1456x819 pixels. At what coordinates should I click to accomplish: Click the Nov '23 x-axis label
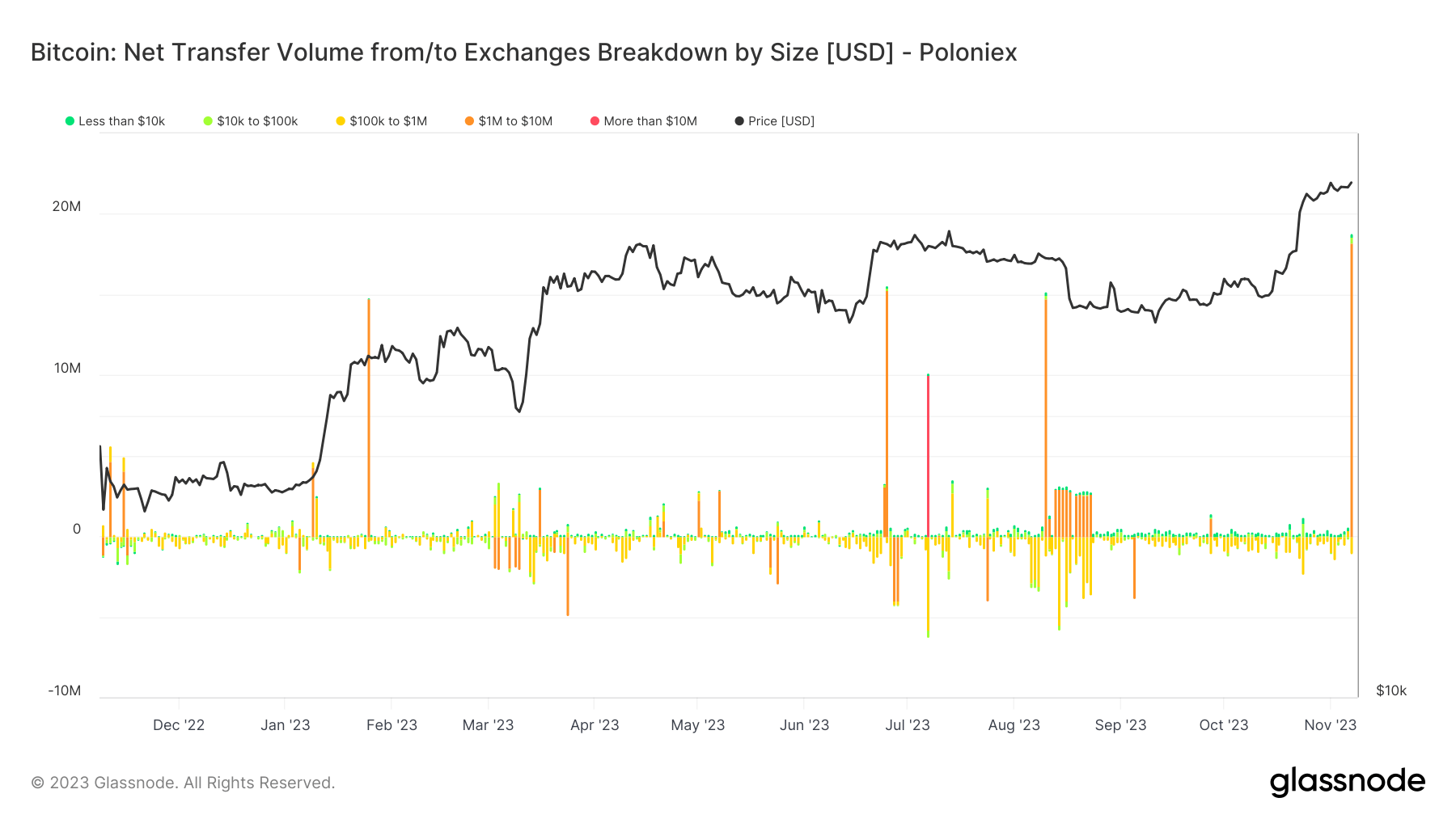(1330, 725)
